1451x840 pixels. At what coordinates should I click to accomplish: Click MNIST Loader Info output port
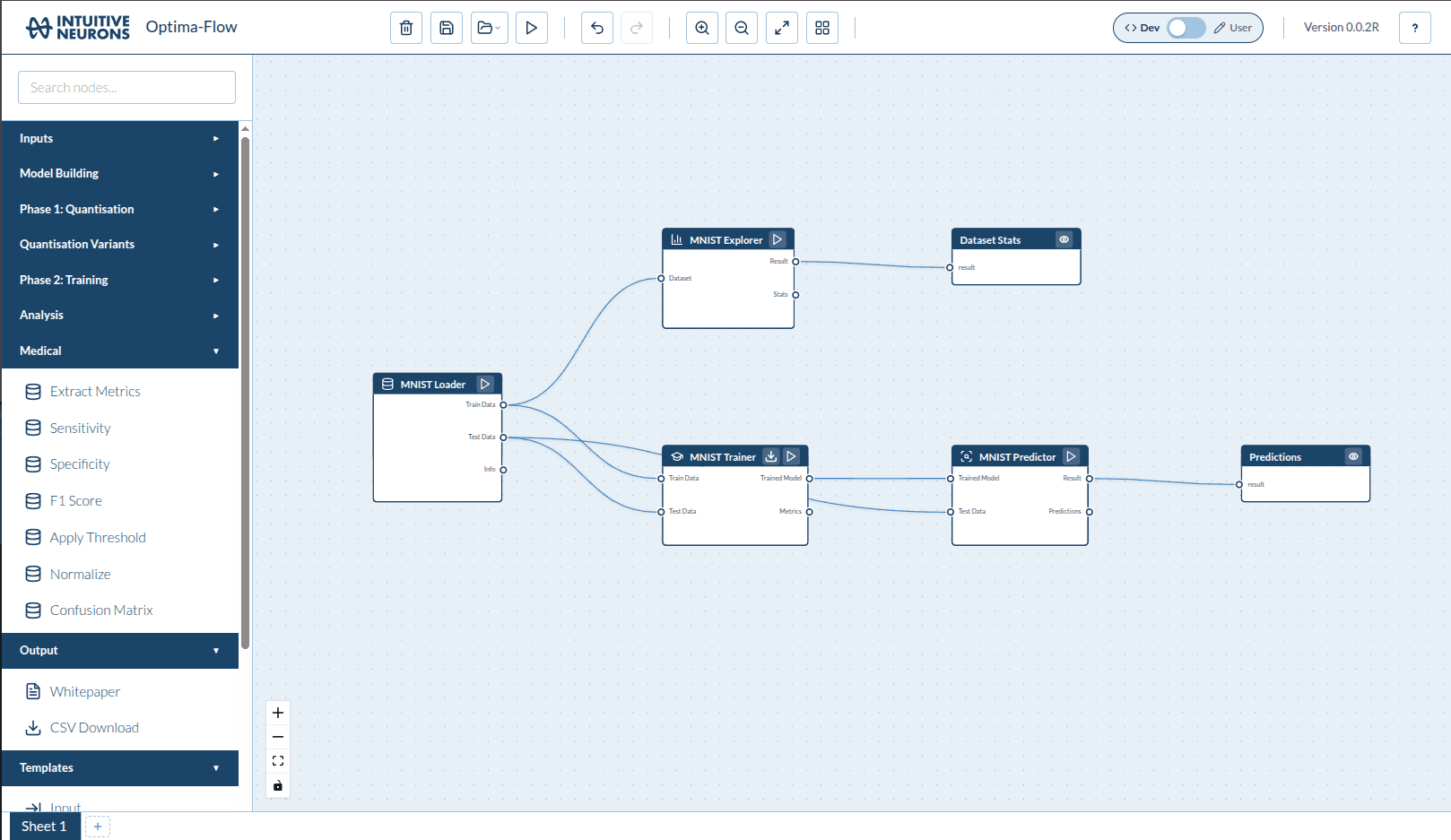click(x=503, y=470)
